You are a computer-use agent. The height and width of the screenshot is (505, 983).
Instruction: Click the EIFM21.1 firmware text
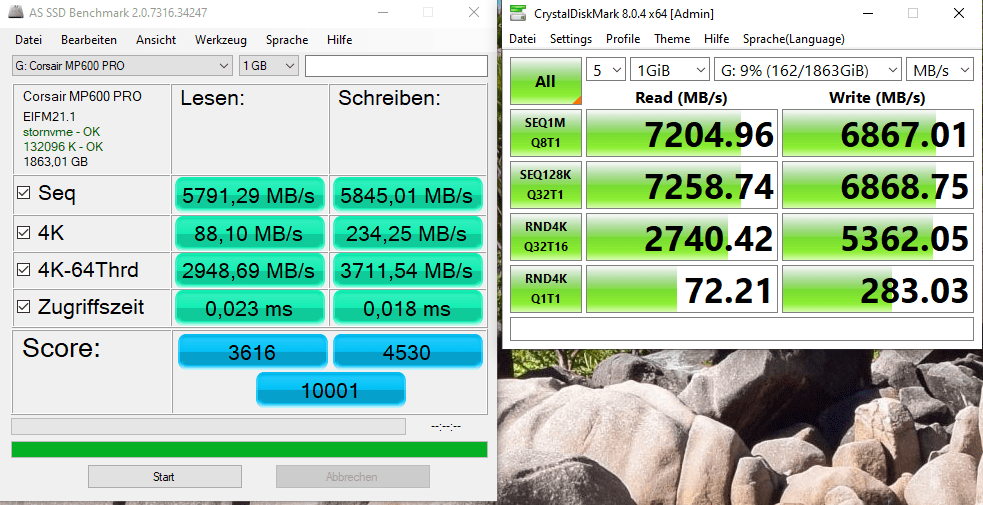[50, 117]
